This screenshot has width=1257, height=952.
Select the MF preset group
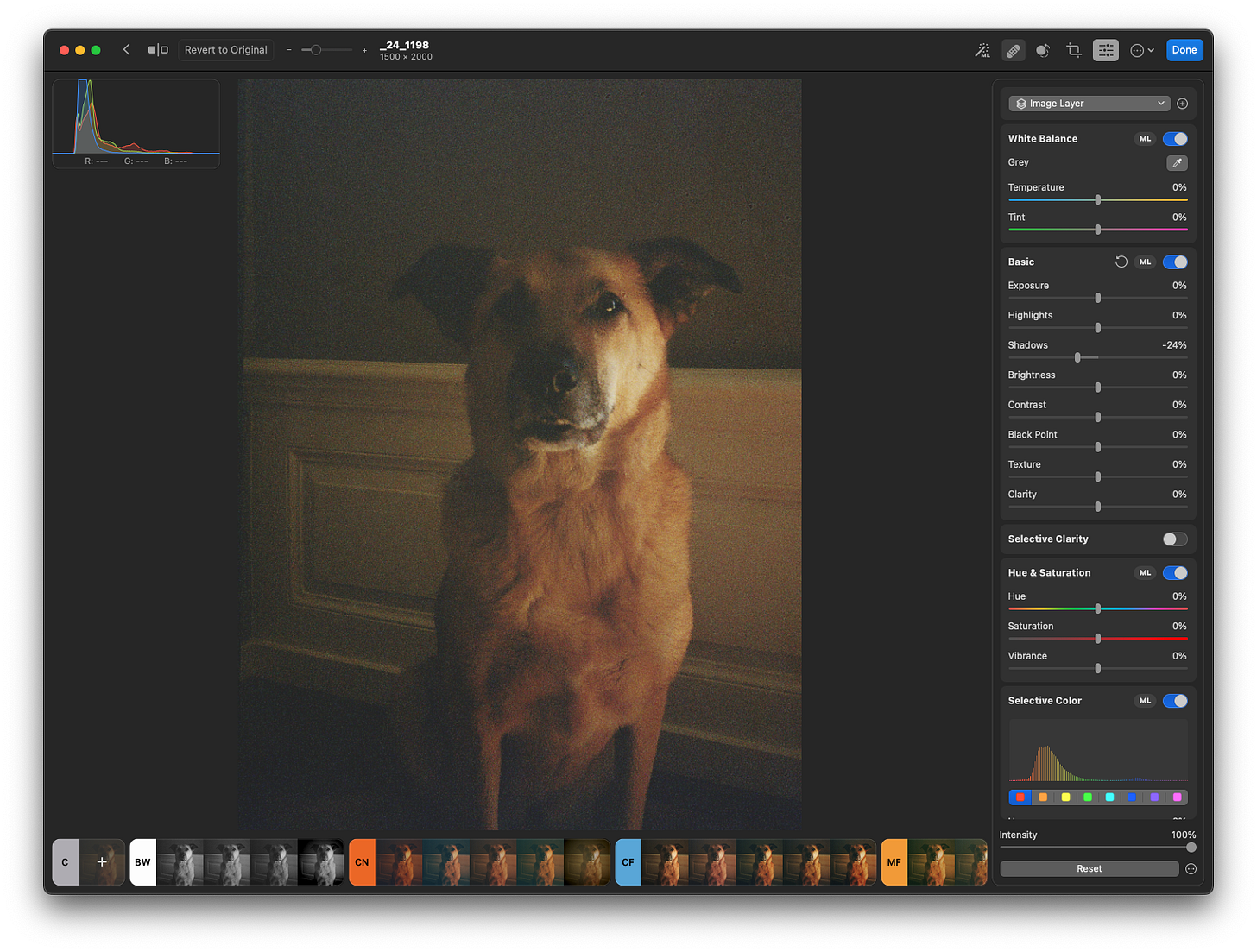pos(894,862)
